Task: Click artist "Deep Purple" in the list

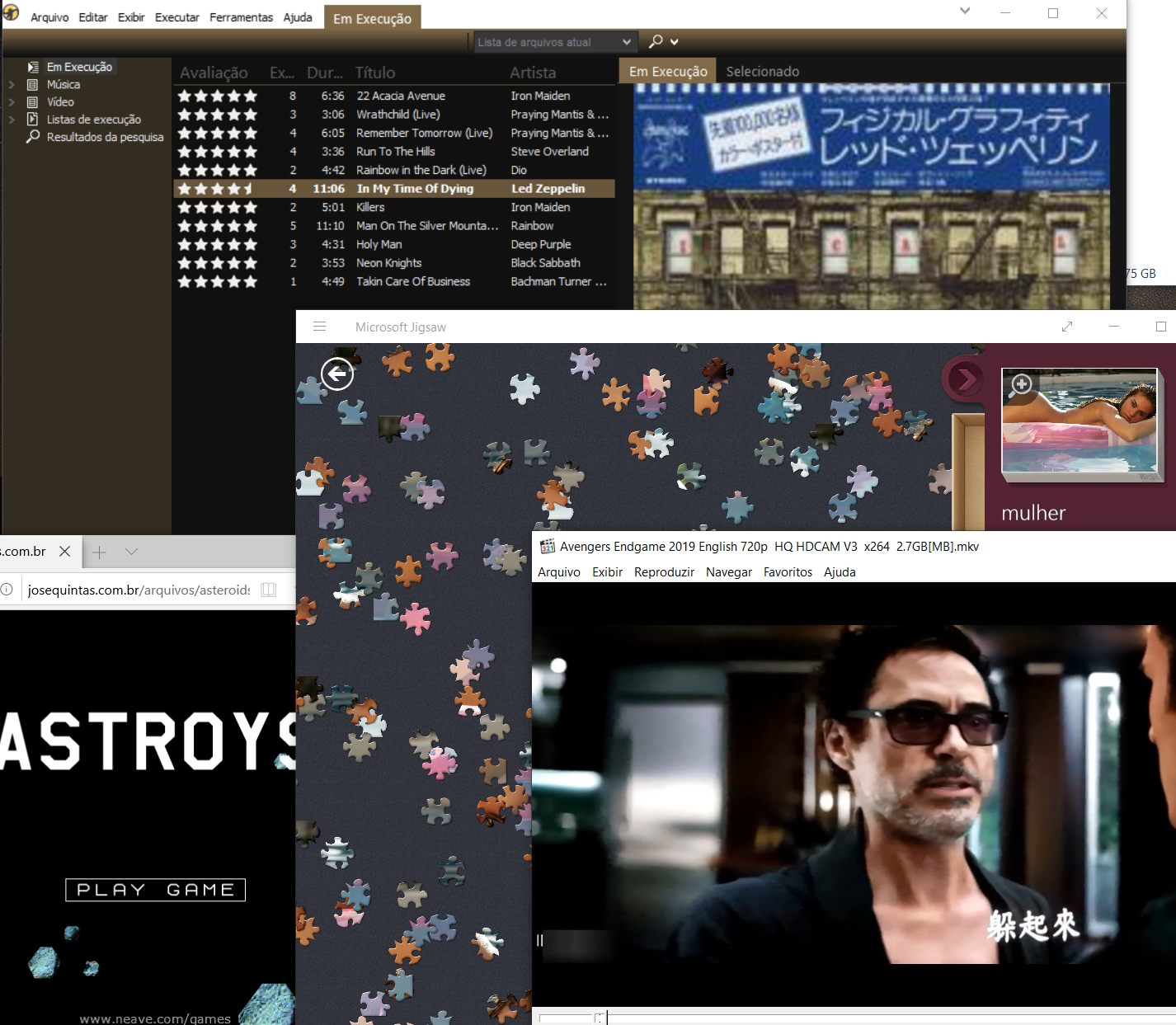Action: click(x=541, y=244)
